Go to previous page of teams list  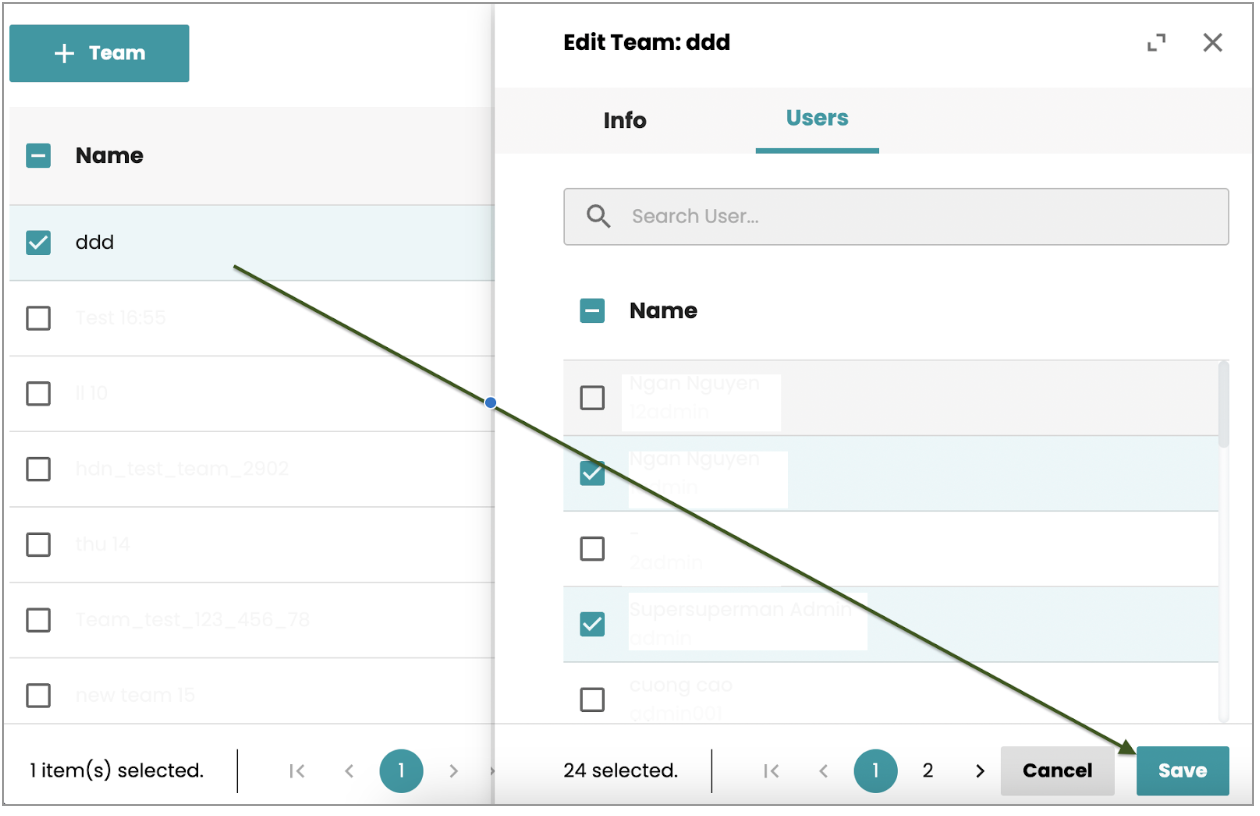pos(349,771)
